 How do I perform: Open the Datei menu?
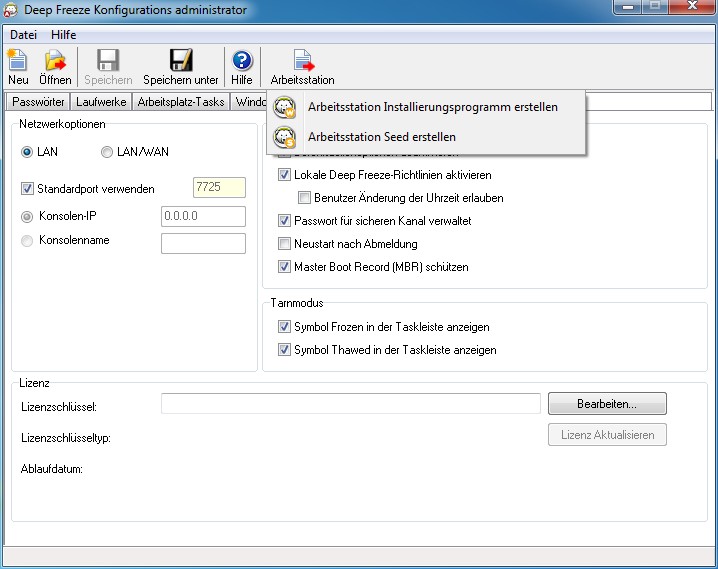click(x=23, y=35)
